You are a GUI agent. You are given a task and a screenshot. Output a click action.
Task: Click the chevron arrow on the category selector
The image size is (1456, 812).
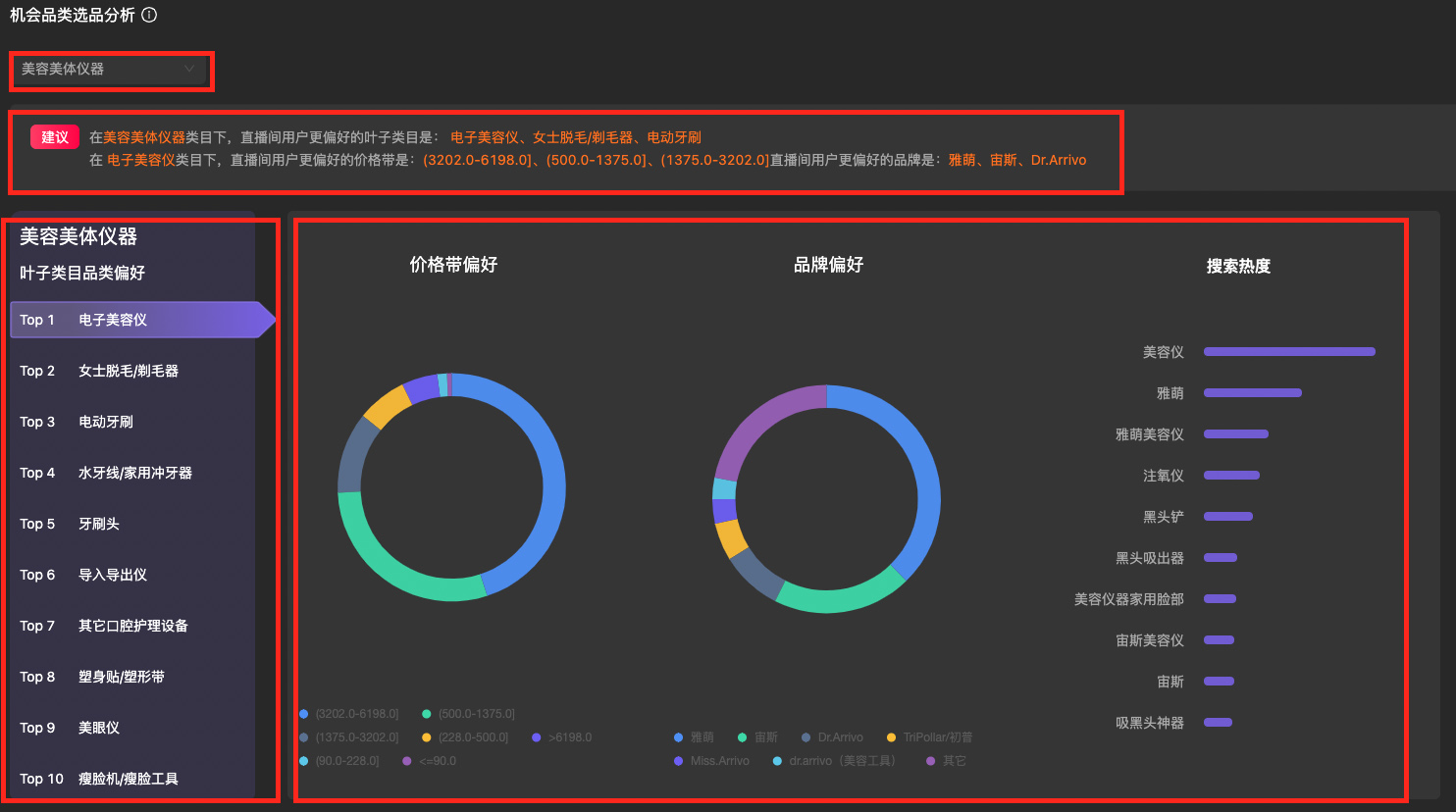(189, 71)
